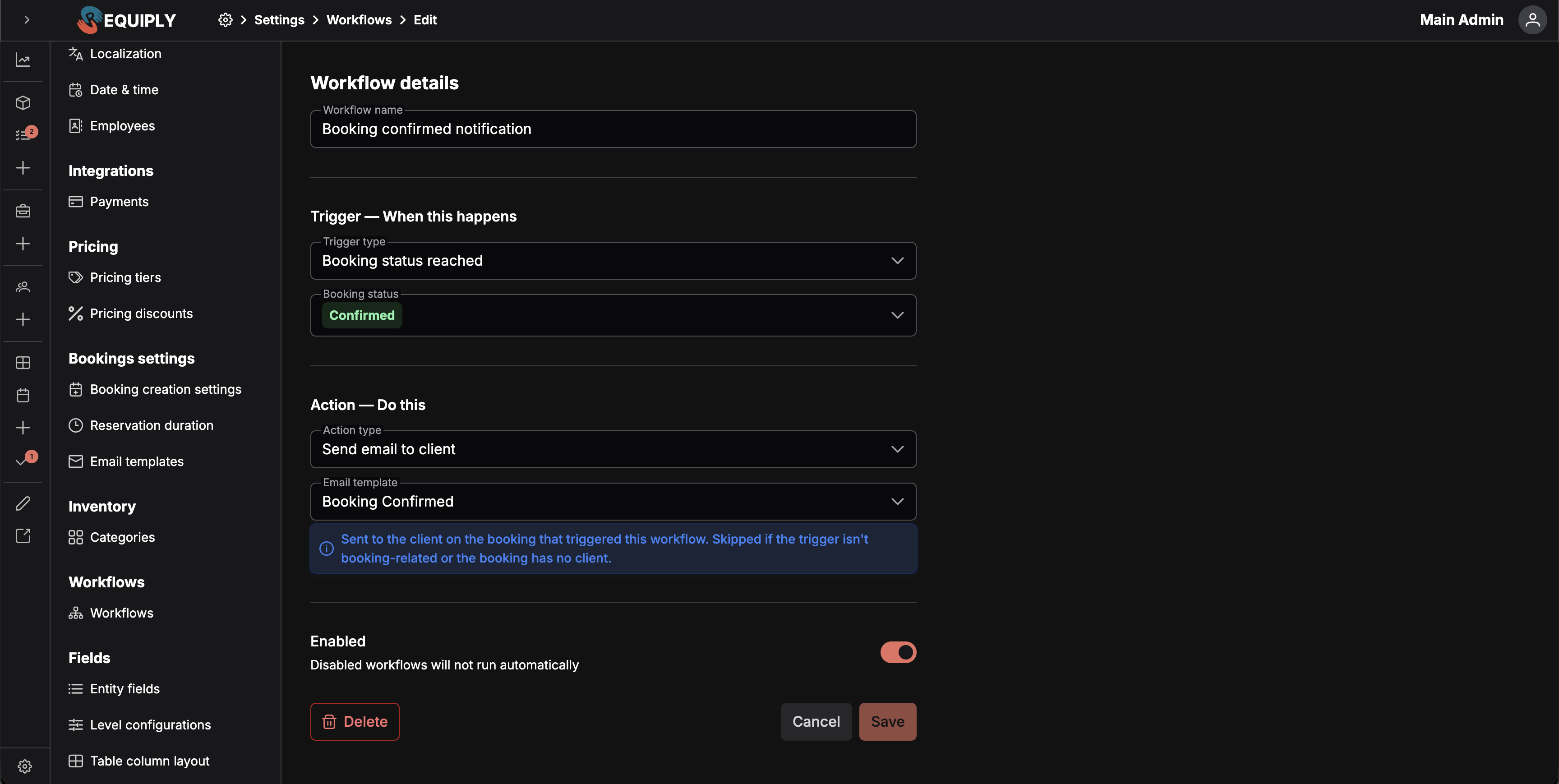Open Payments integration settings

(x=108, y=202)
